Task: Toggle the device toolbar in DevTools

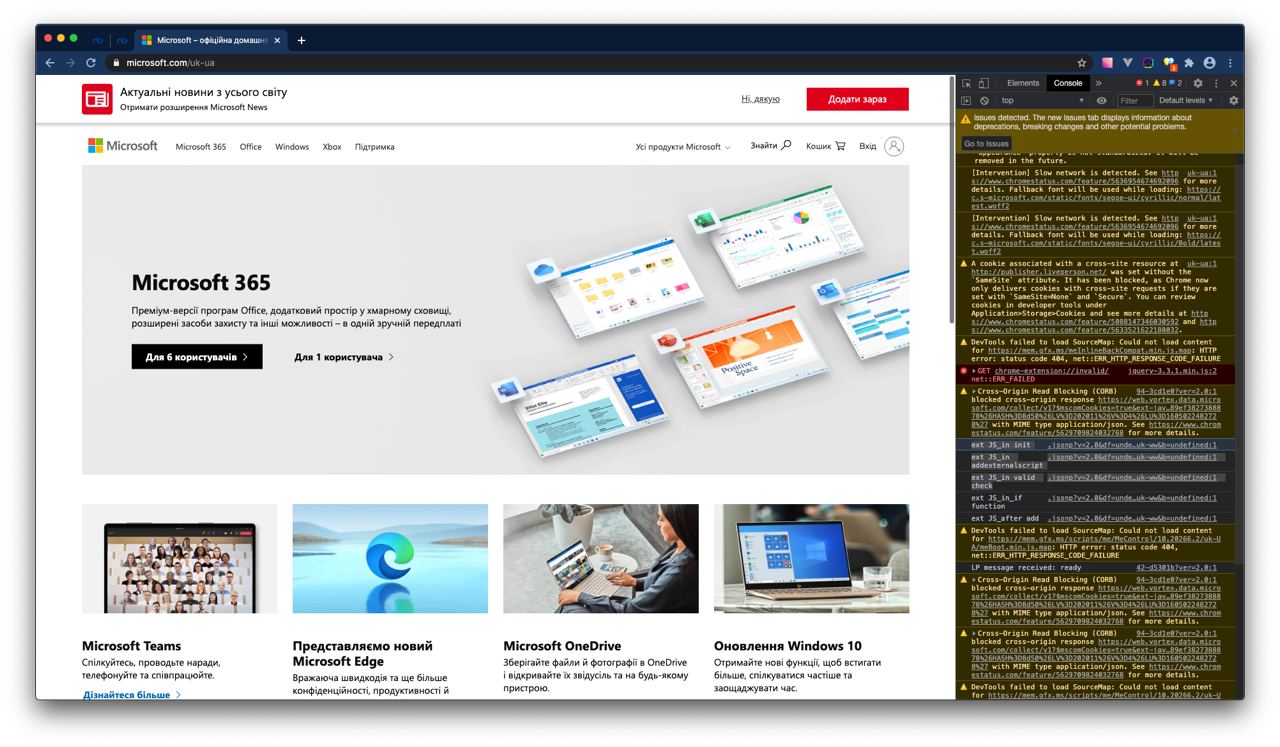Action: (984, 84)
